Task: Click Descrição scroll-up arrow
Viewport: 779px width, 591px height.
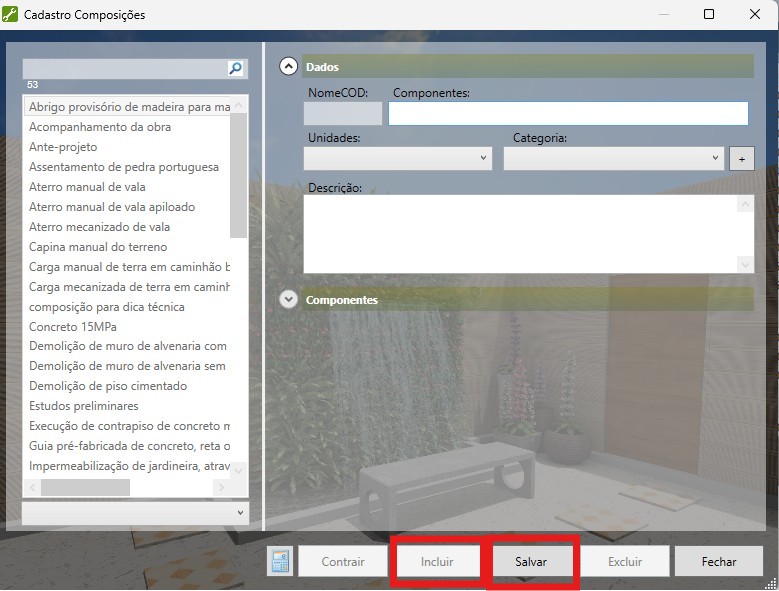Action: point(745,204)
